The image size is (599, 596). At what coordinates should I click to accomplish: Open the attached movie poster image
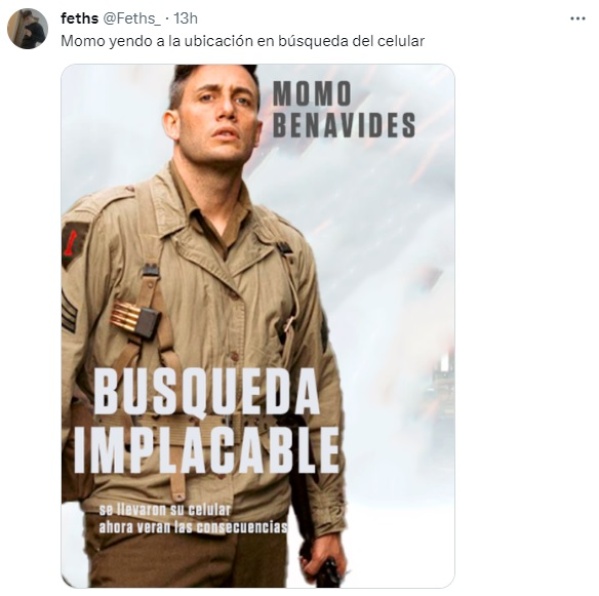click(258, 326)
